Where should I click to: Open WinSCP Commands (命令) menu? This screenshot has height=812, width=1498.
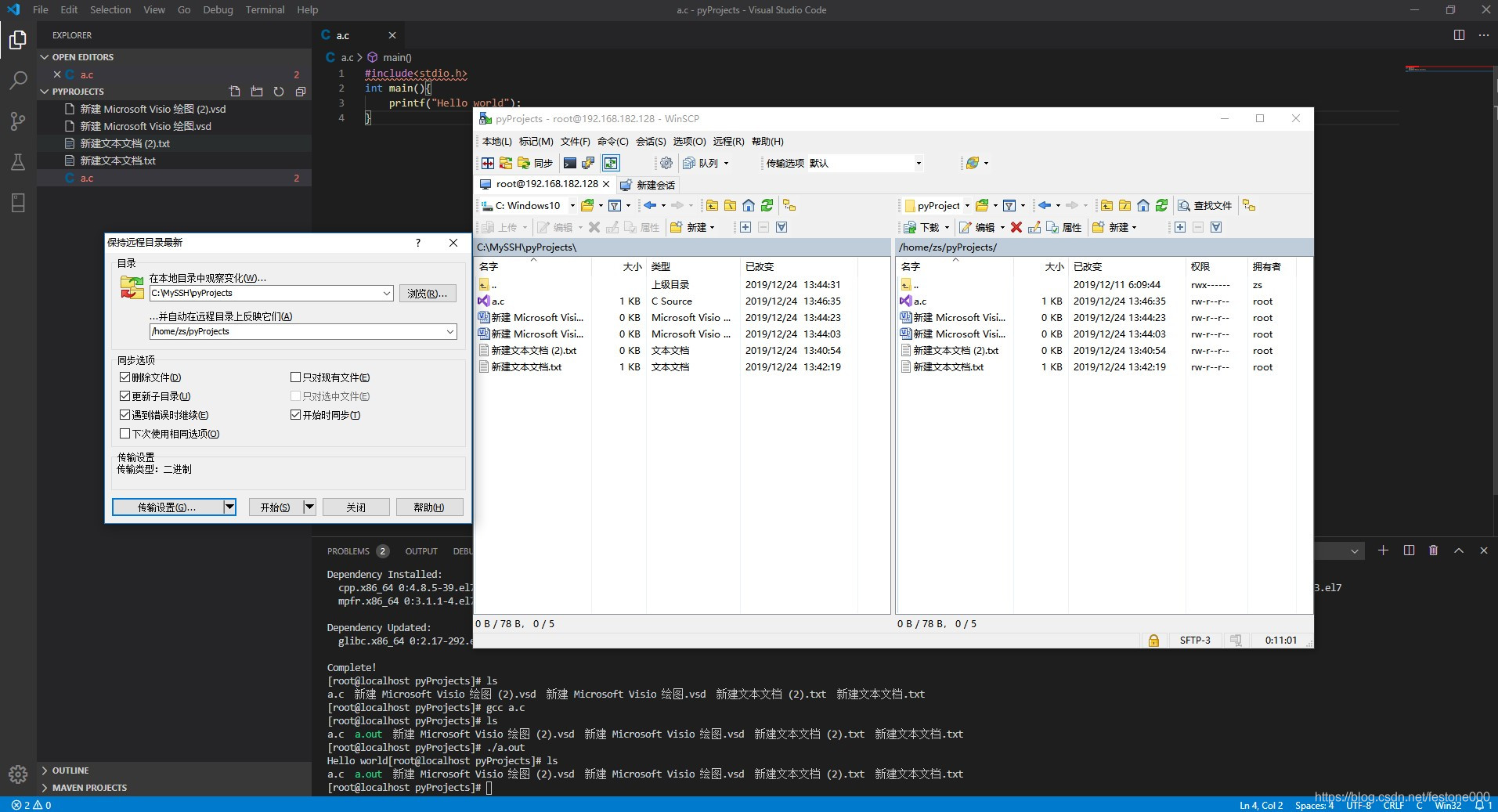(x=612, y=141)
